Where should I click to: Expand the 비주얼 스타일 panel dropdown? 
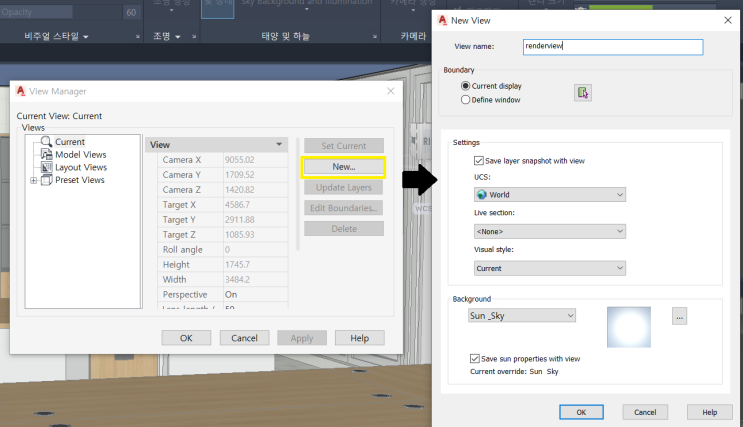coord(86,36)
